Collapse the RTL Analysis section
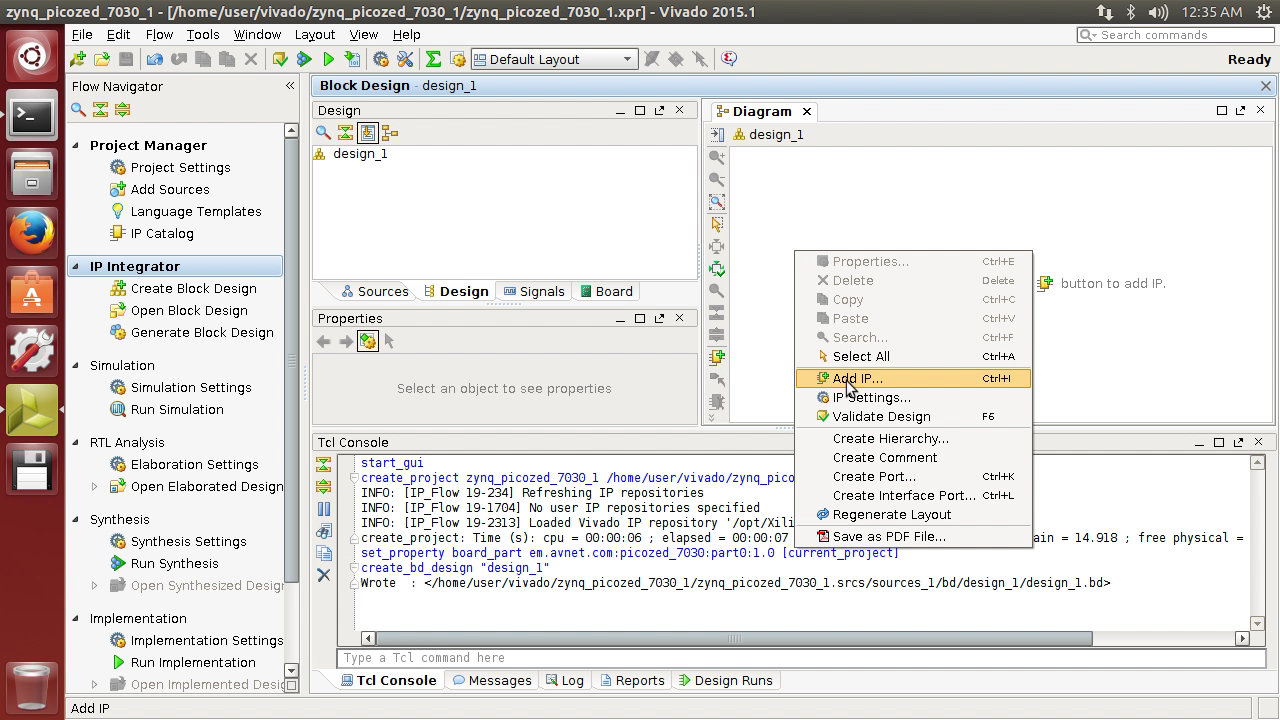 (x=75, y=442)
